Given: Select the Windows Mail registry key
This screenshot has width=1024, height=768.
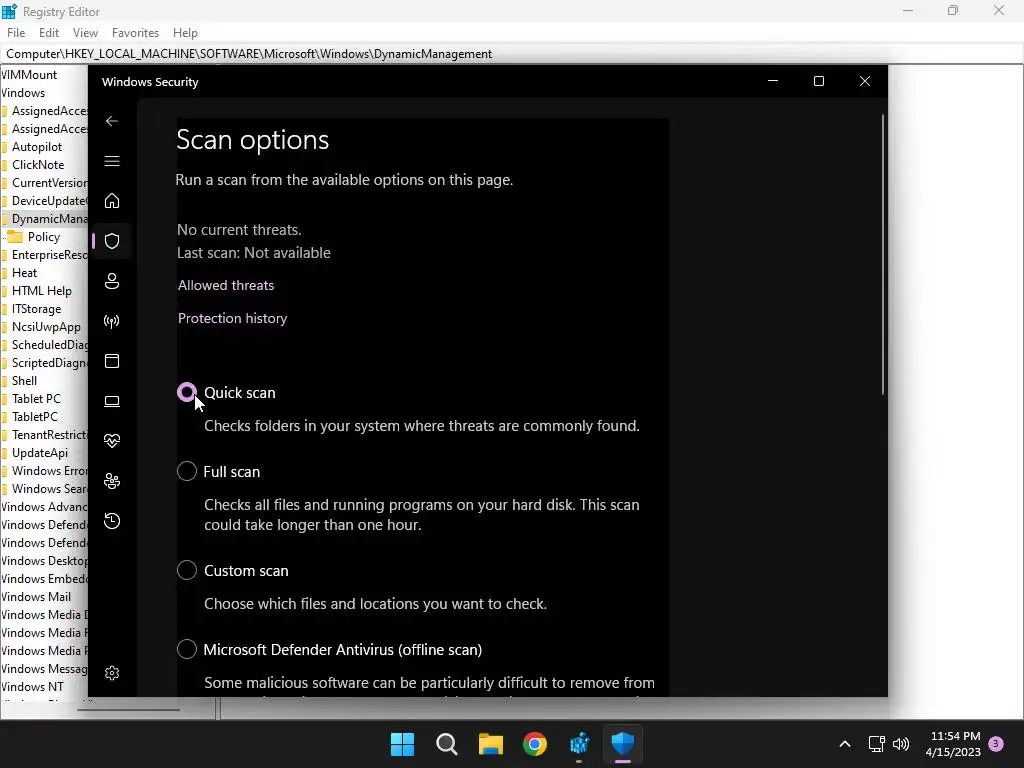Looking at the screenshot, I should pyautogui.click(x=35, y=597).
